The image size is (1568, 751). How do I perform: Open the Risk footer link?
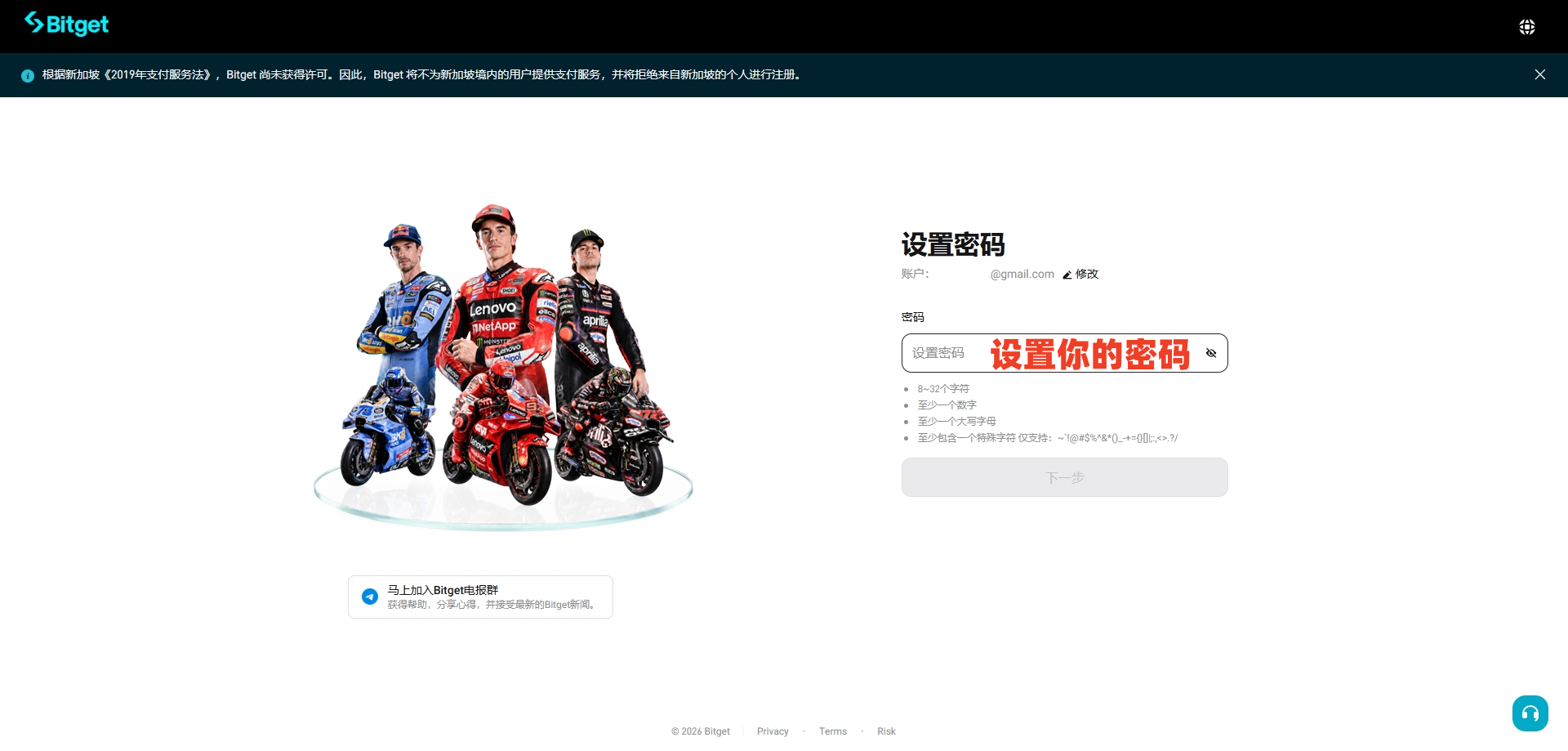[x=886, y=731]
